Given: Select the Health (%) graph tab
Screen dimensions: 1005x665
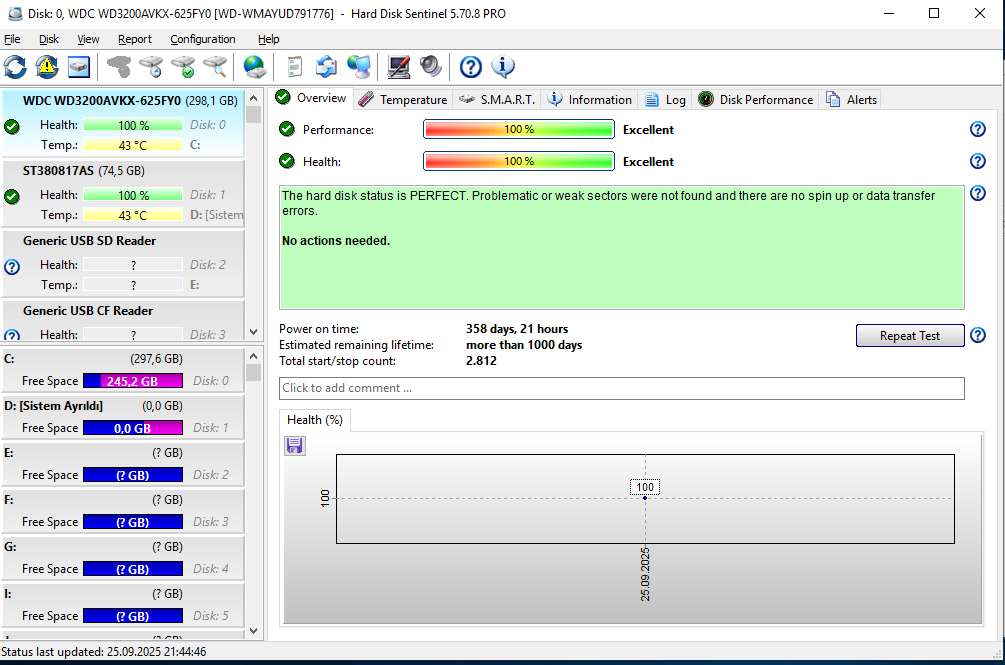Looking at the screenshot, I should 315,420.
